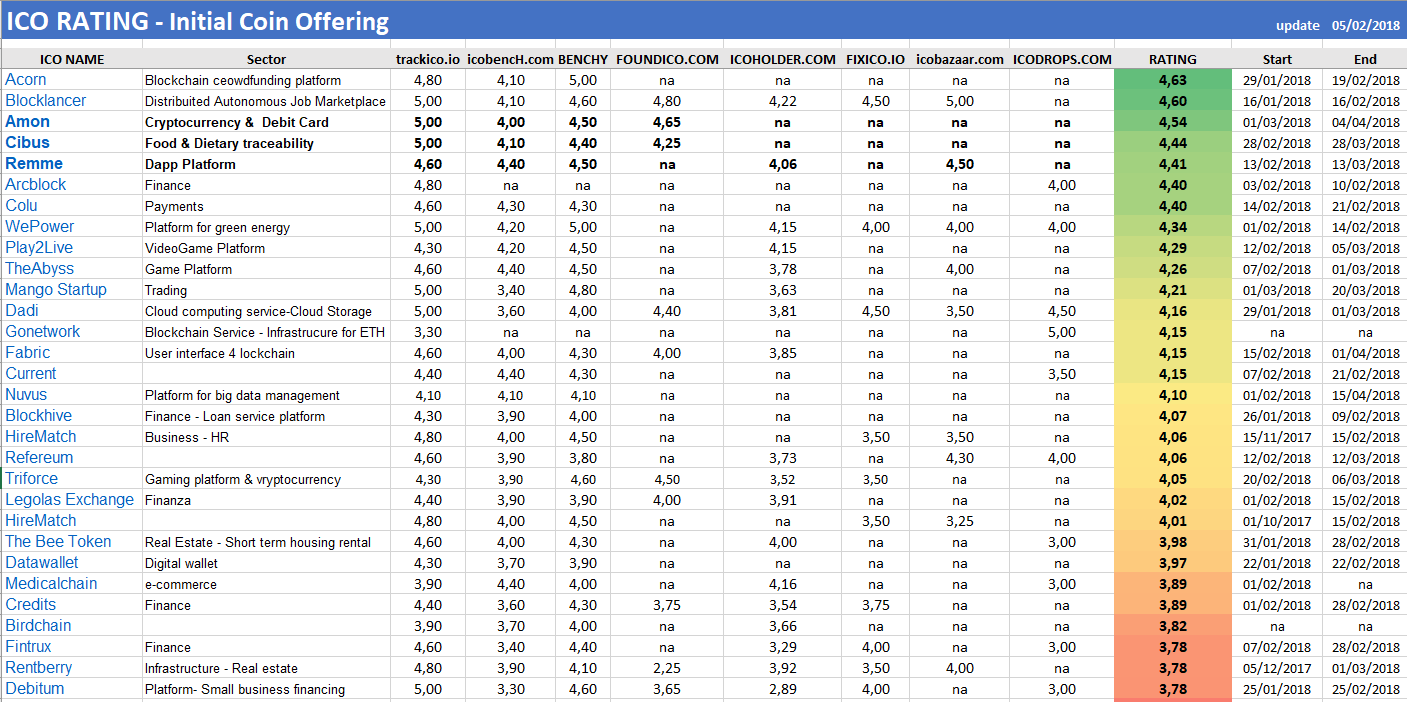Click 'VideoGame Platform' sector cell
Viewport: 1407px width, 702px height.
[205, 248]
